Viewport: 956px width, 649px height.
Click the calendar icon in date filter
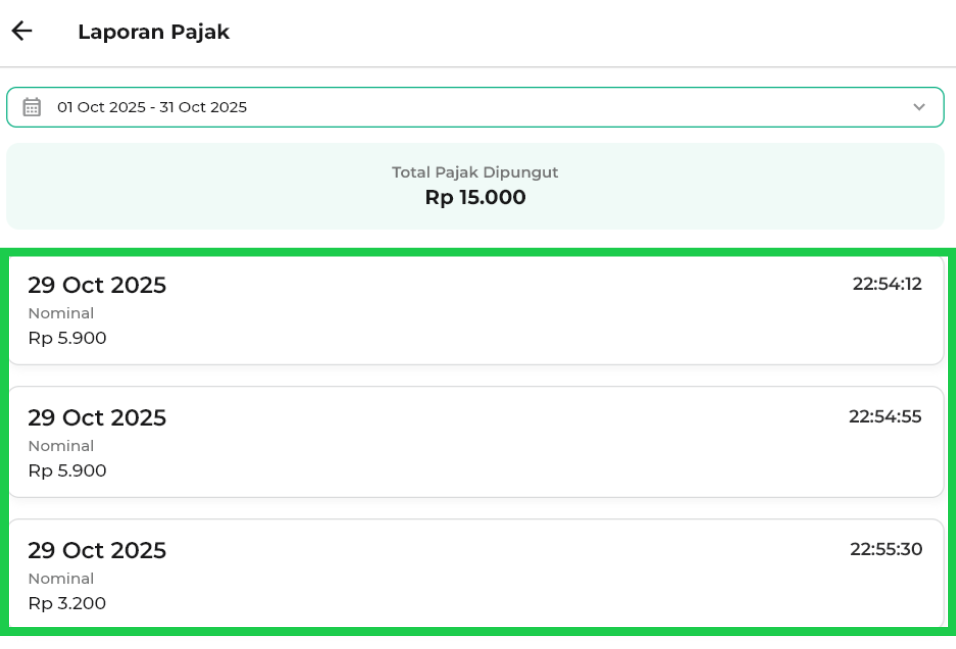tap(32, 107)
